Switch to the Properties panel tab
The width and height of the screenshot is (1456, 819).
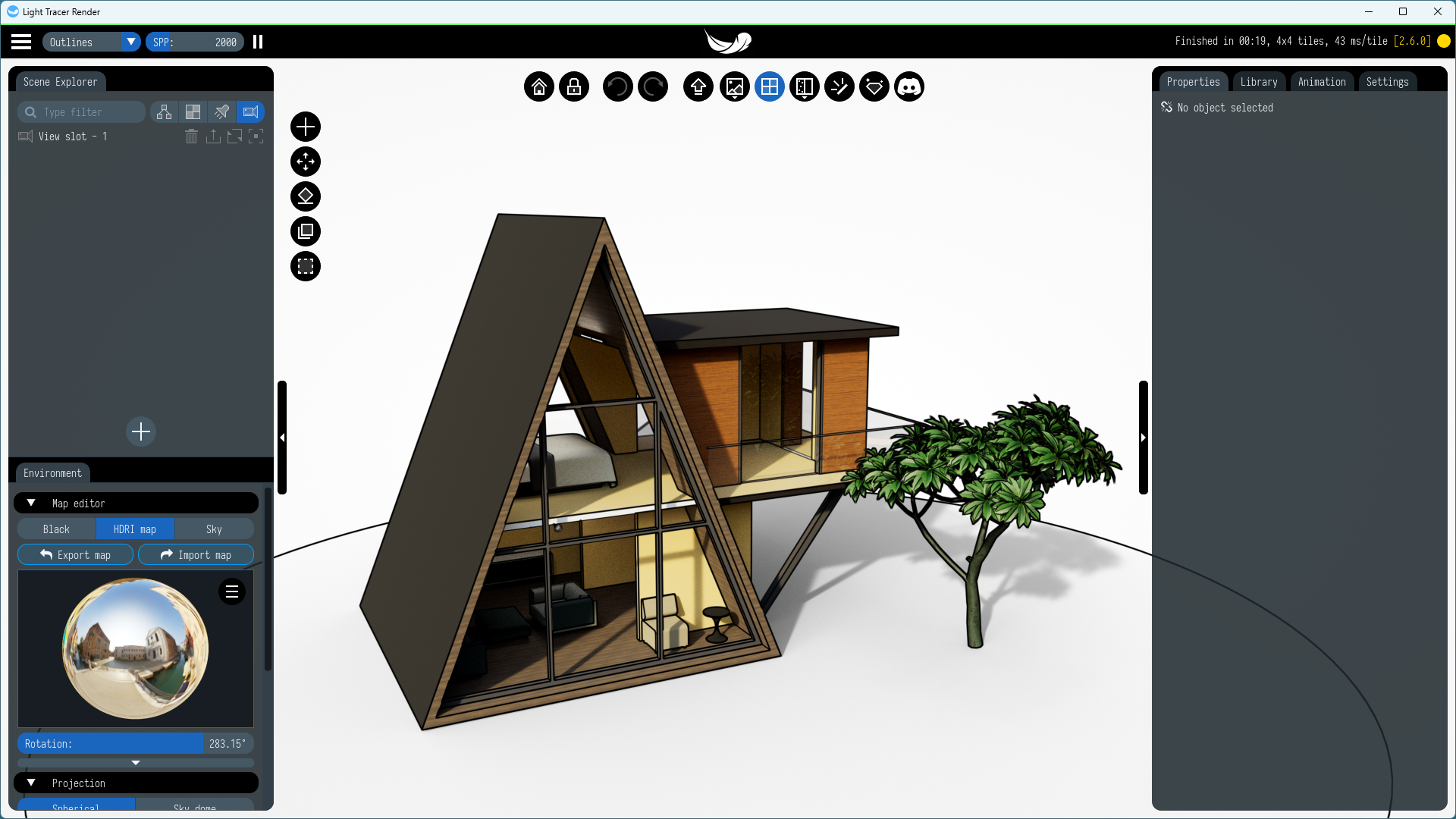(1193, 81)
